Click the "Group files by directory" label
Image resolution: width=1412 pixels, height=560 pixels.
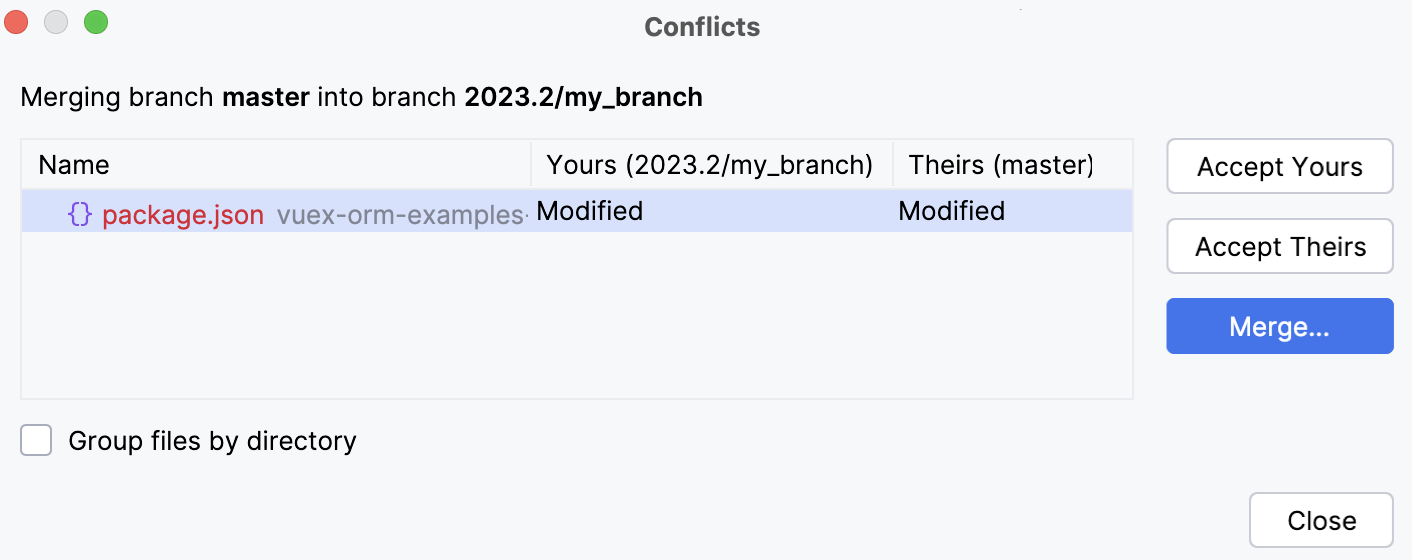pyautogui.click(x=212, y=440)
